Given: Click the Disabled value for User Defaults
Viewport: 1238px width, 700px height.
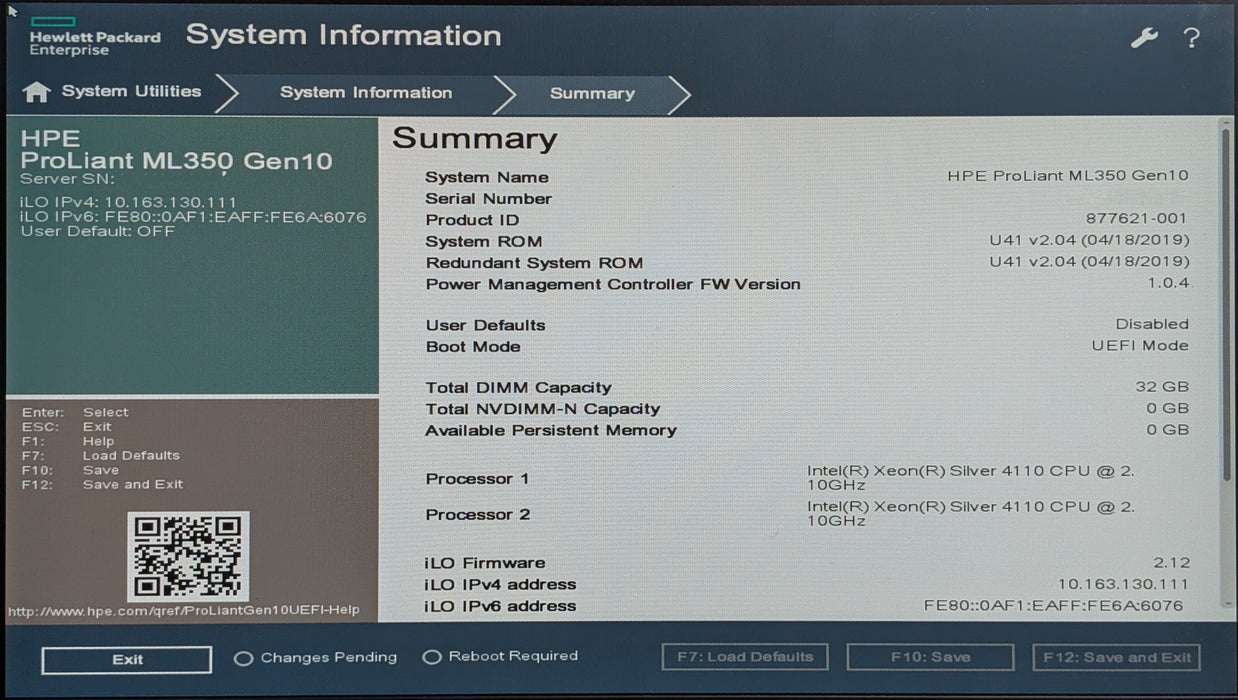Looking at the screenshot, I should 1152,324.
